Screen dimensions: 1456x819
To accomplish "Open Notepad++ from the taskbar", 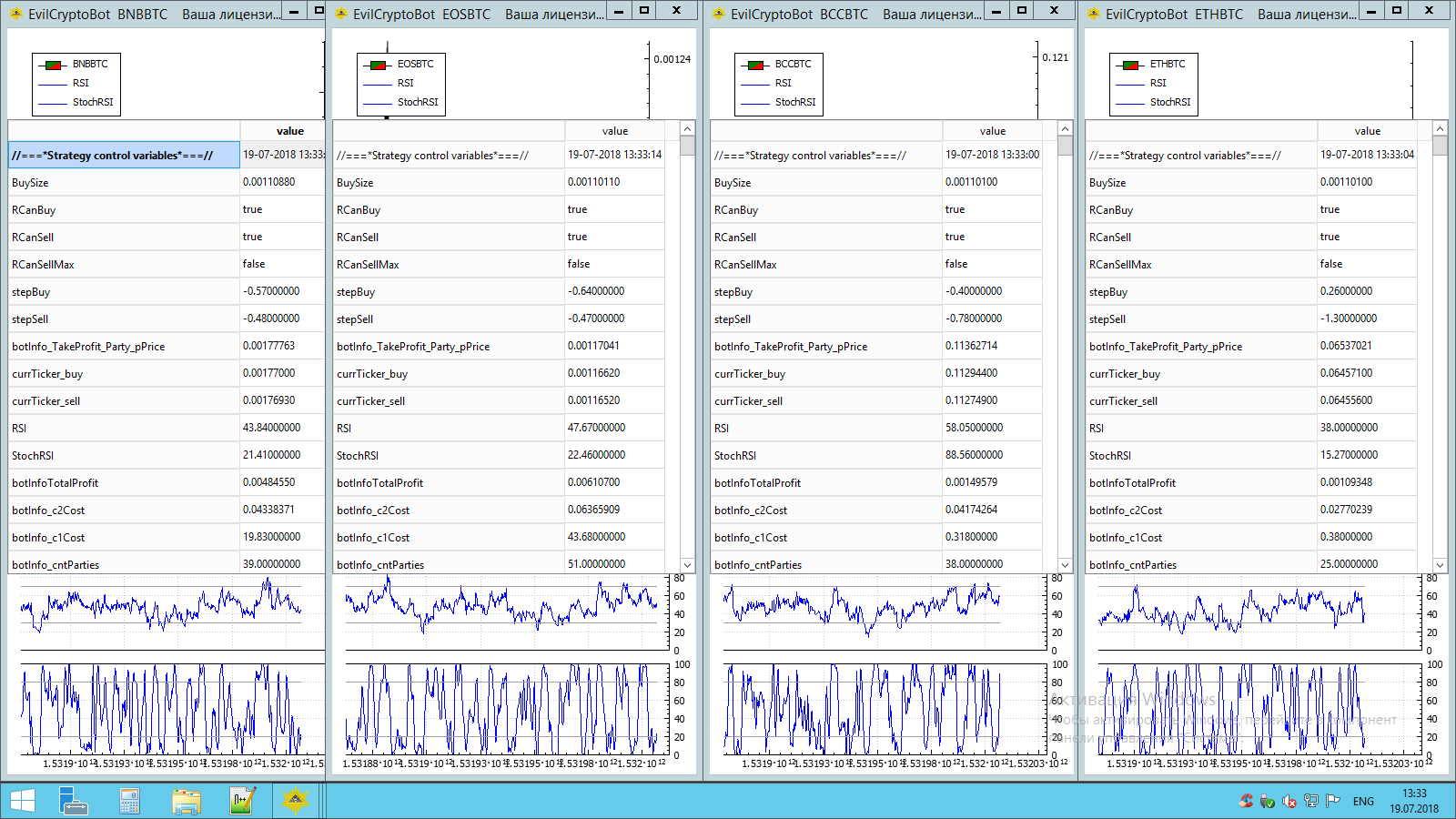I will [242, 801].
